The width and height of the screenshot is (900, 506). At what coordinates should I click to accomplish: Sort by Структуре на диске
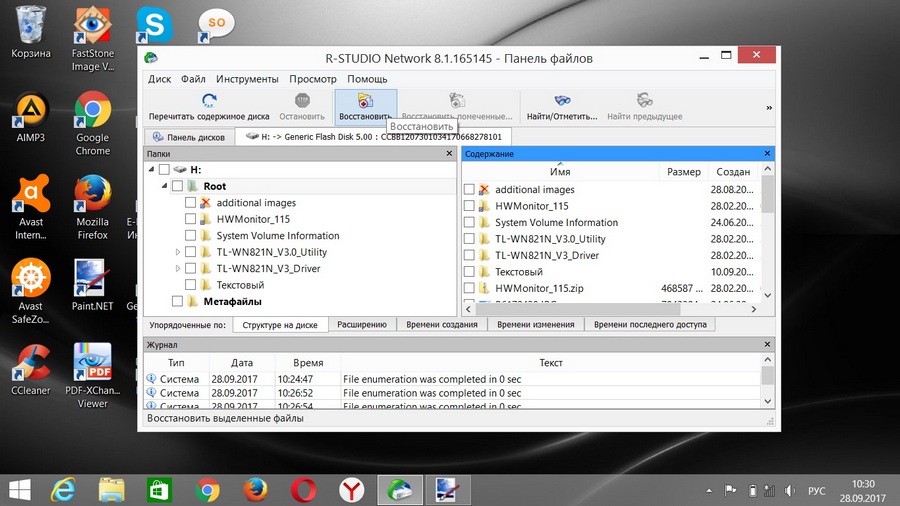tap(280, 325)
